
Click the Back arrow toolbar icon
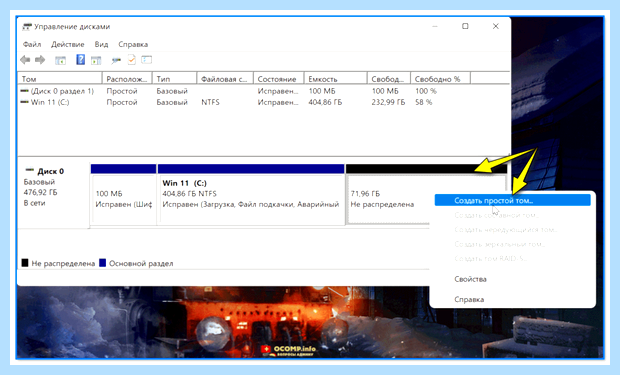point(25,60)
